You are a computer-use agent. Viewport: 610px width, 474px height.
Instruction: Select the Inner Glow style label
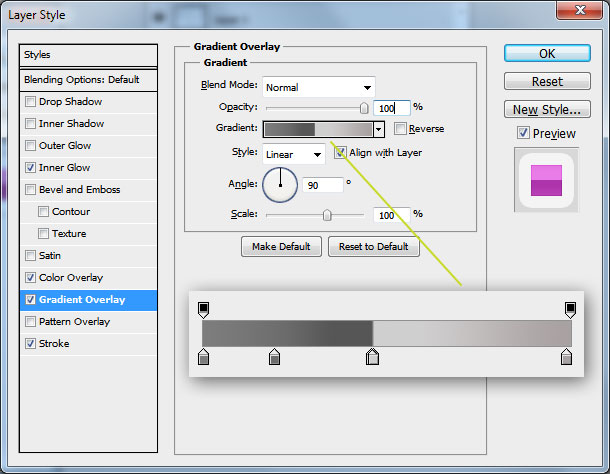pos(65,168)
